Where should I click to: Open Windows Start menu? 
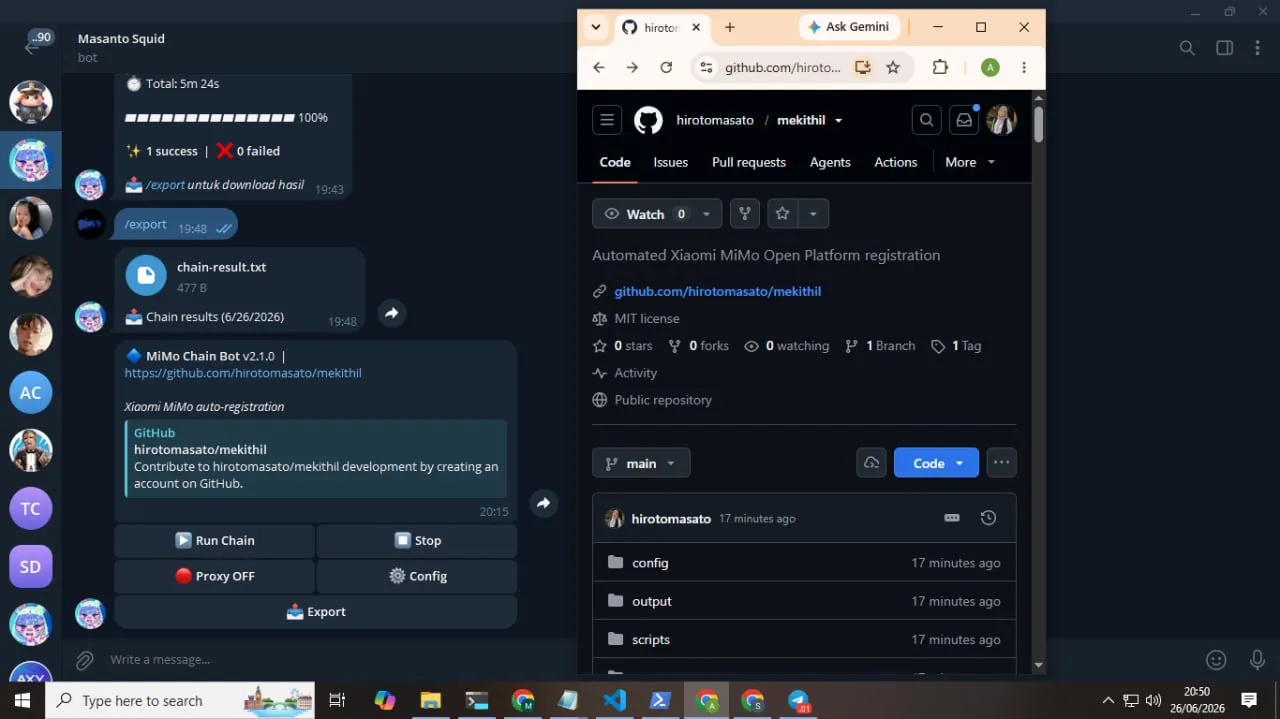[22, 700]
